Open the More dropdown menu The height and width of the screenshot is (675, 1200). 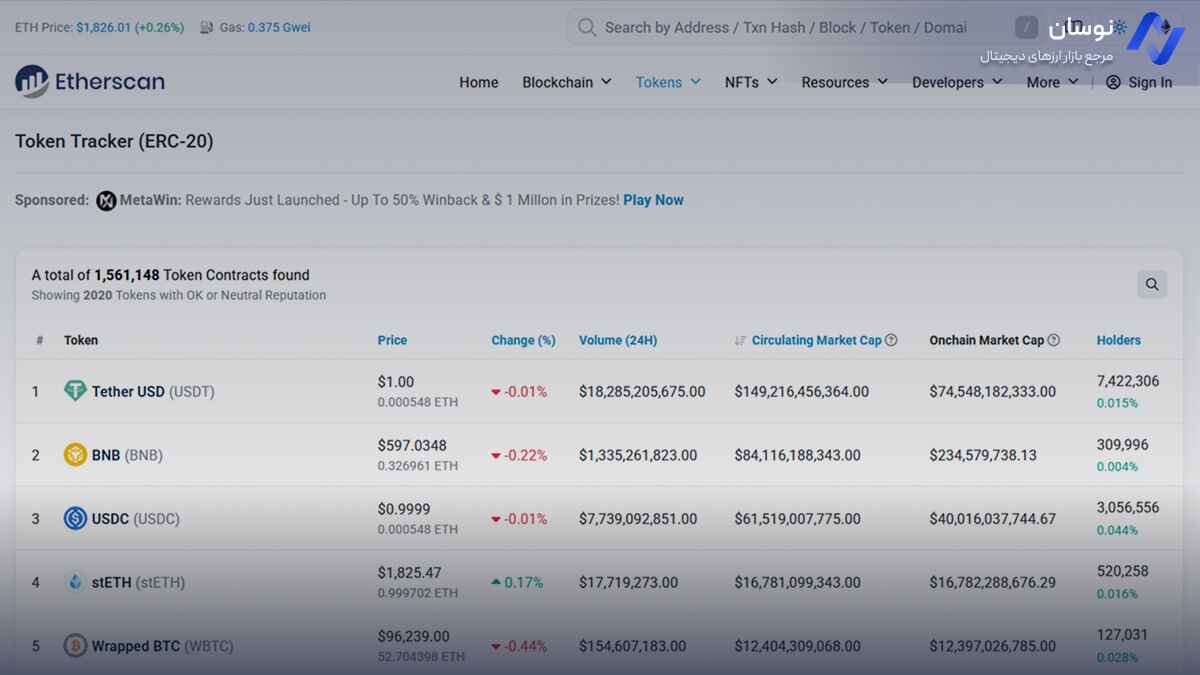click(1052, 83)
